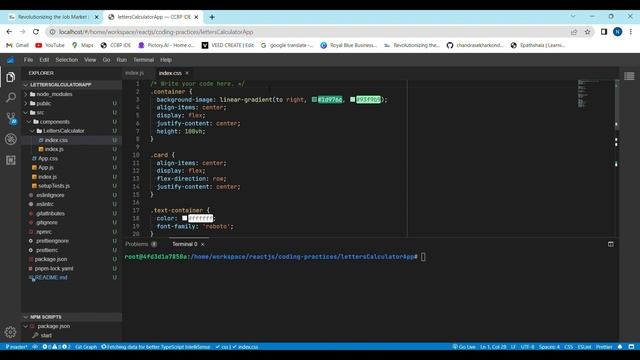This screenshot has height=360, width=640.
Task: Close the index.css editor tab
Action: 187,73
